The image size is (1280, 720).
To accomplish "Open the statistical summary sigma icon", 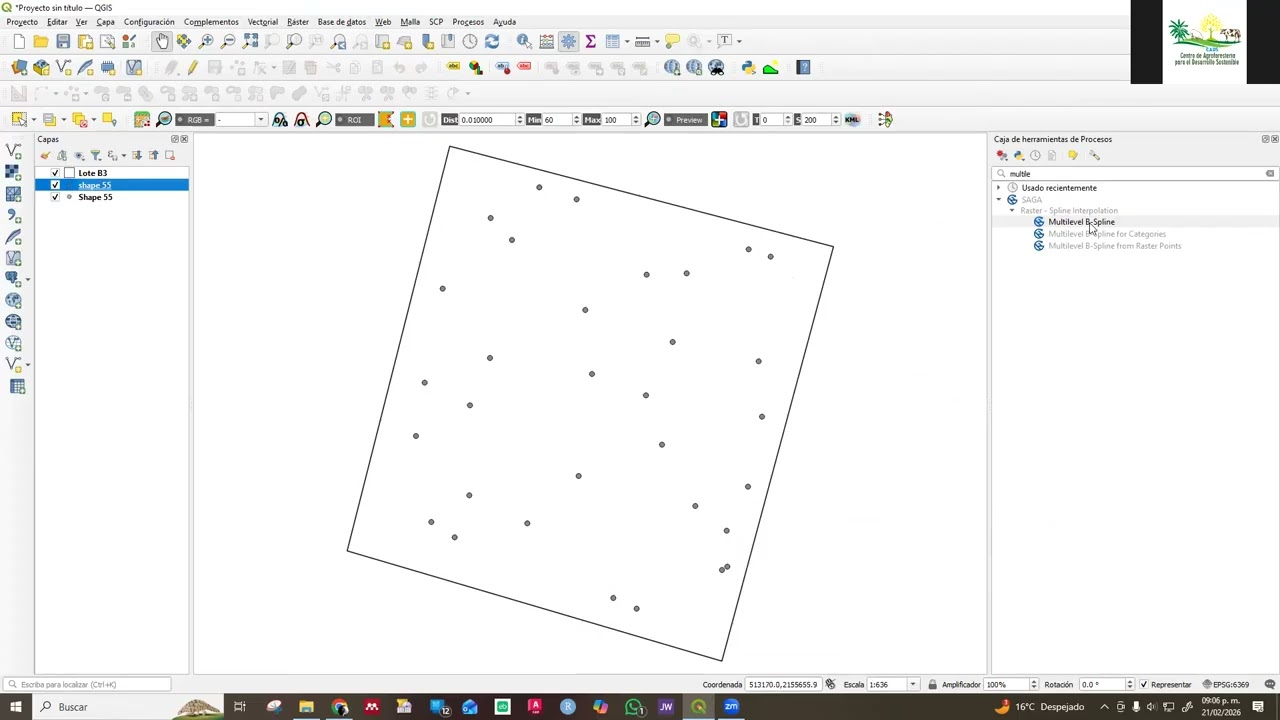I will pos(590,41).
